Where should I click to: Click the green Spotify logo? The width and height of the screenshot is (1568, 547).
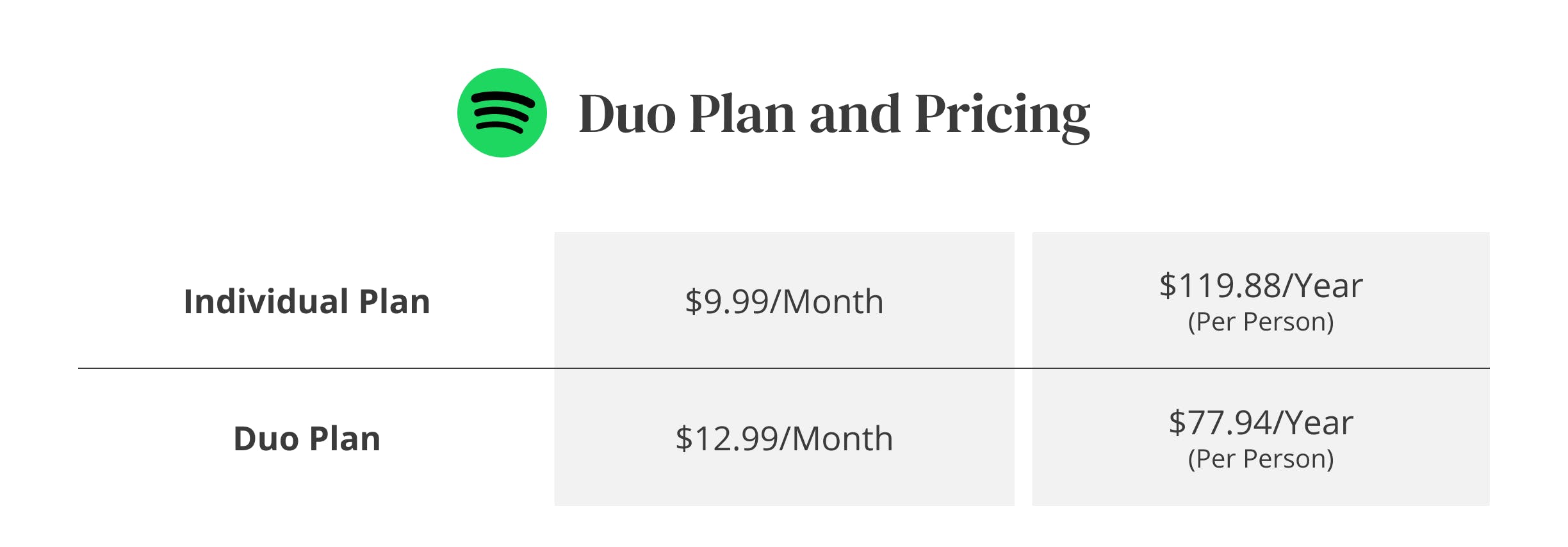pyautogui.click(x=502, y=113)
